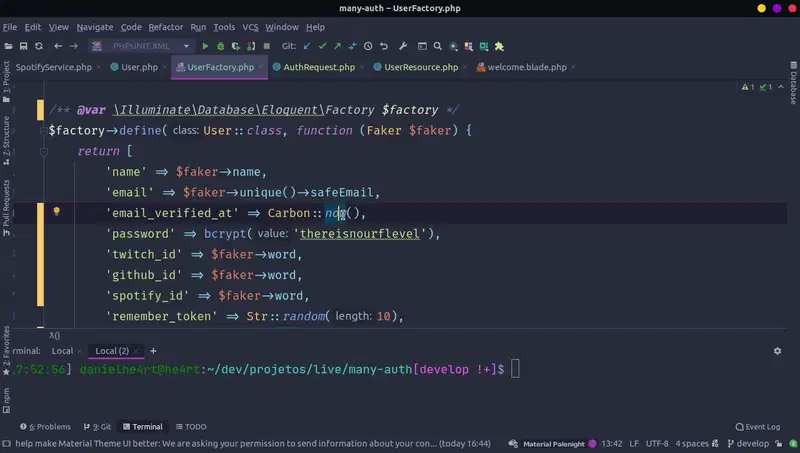Open the Refactor menu
Image resolution: width=800 pixels, height=453 pixels.
click(x=165, y=27)
